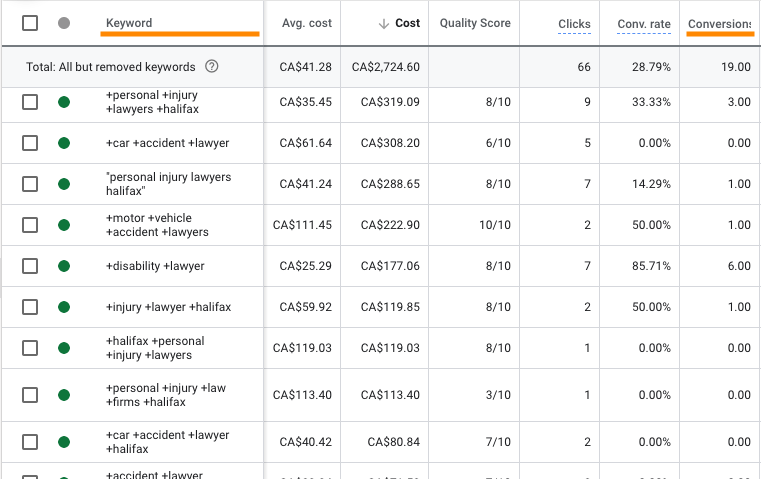Click status dot for +disability +lawyer
This screenshot has width=761, height=479.
point(64,266)
